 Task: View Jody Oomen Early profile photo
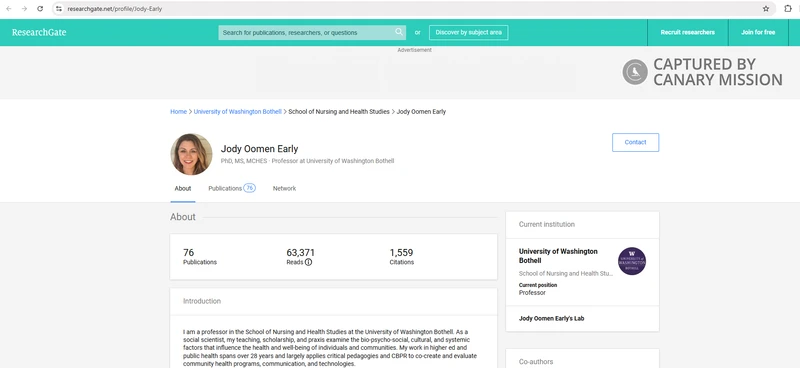[191, 154]
